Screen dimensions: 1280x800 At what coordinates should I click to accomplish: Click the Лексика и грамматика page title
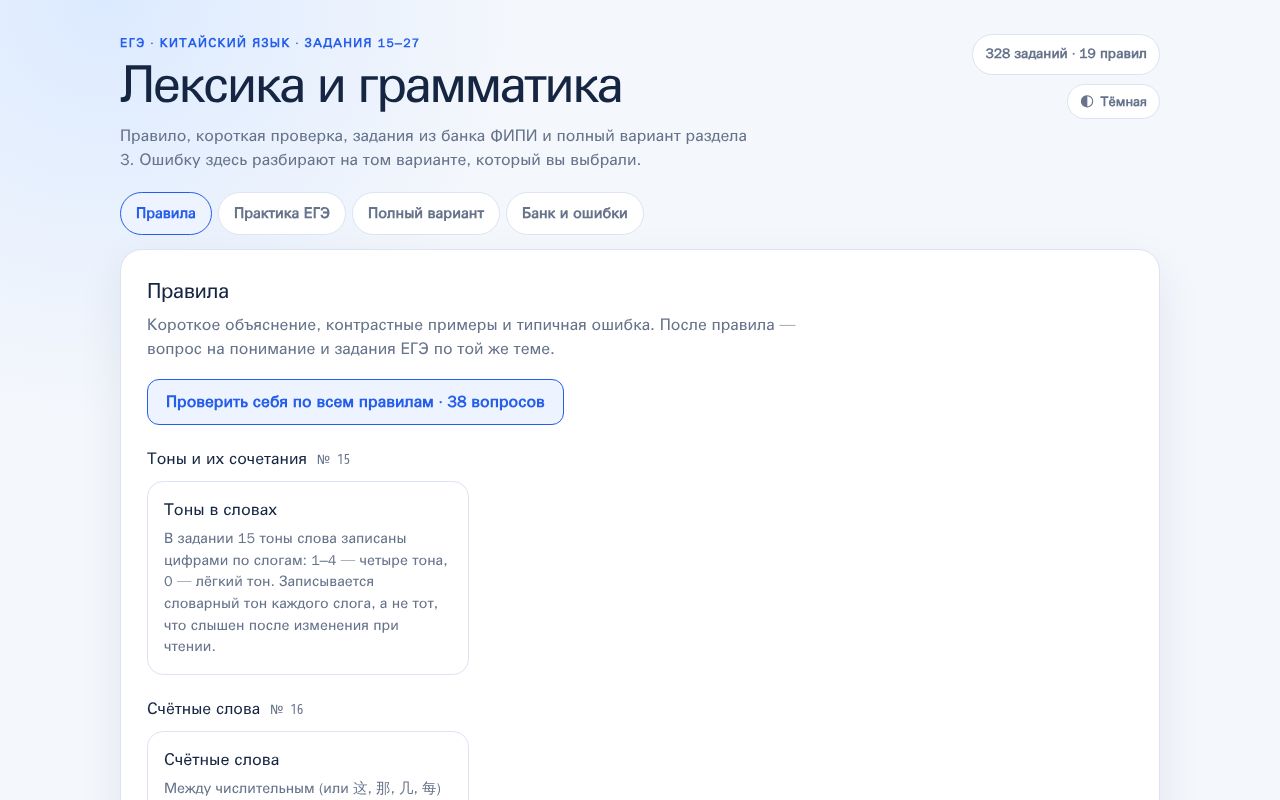coord(371,85)
